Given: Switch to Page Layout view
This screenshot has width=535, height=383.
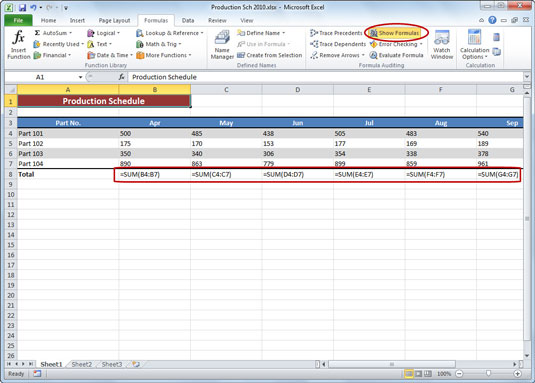Looking at the screenshot, I should click(x=418, y=374).
